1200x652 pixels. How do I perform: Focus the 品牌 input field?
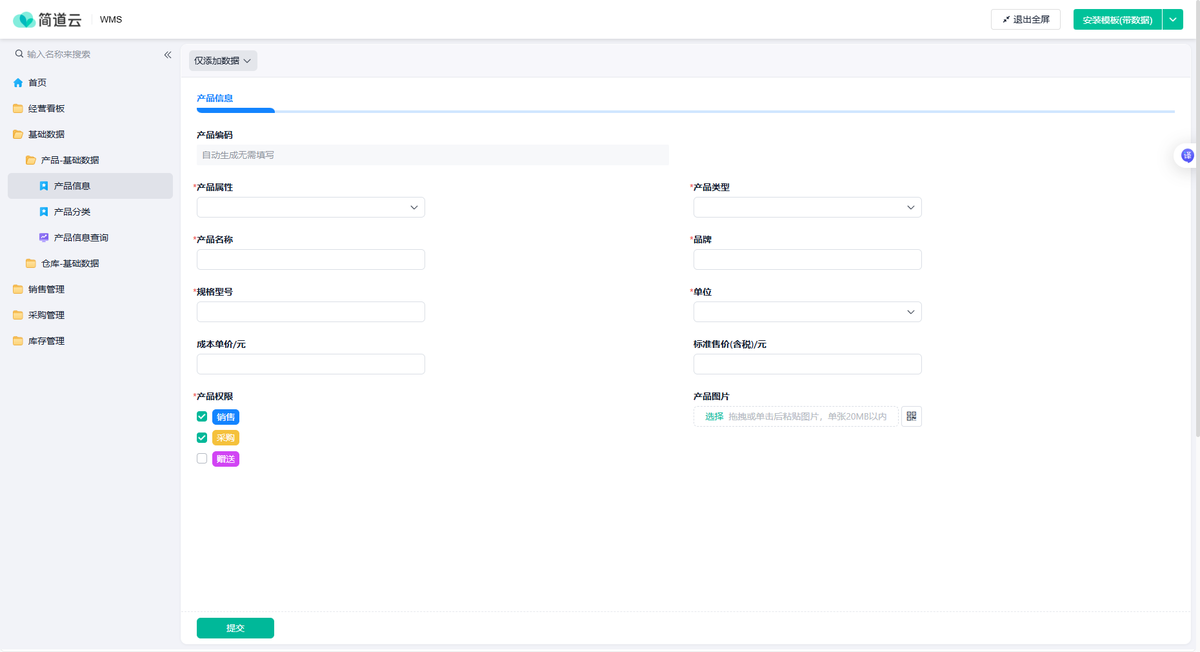pos(807,260)
